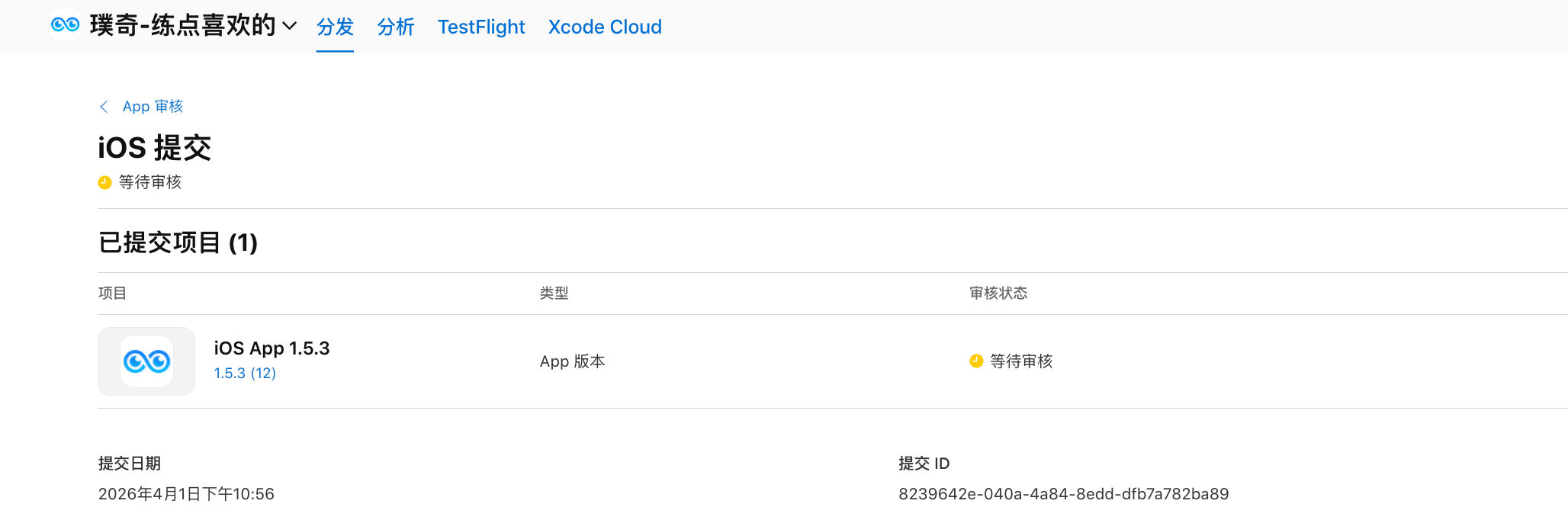Viewport: 1568px width, 523px height.
Task: Click the 项目 column header
Action: click(x=112, y=293)
